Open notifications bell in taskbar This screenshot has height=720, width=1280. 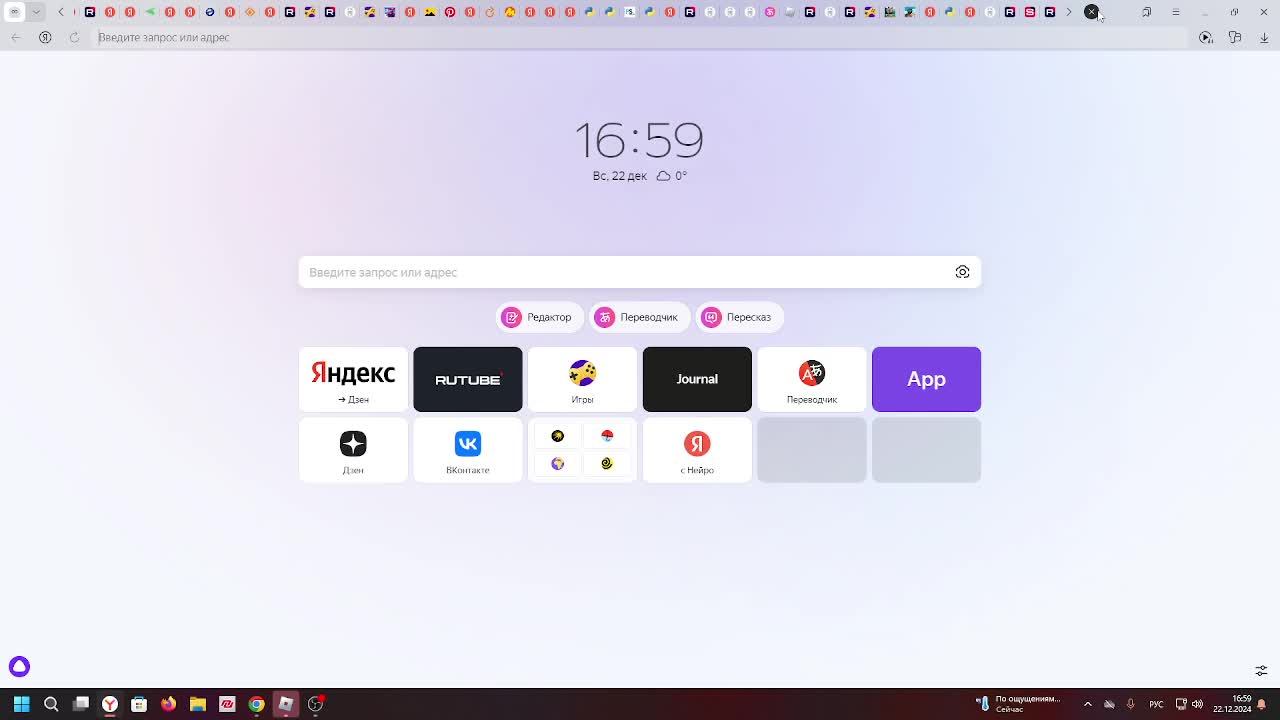coord(1262,704)
